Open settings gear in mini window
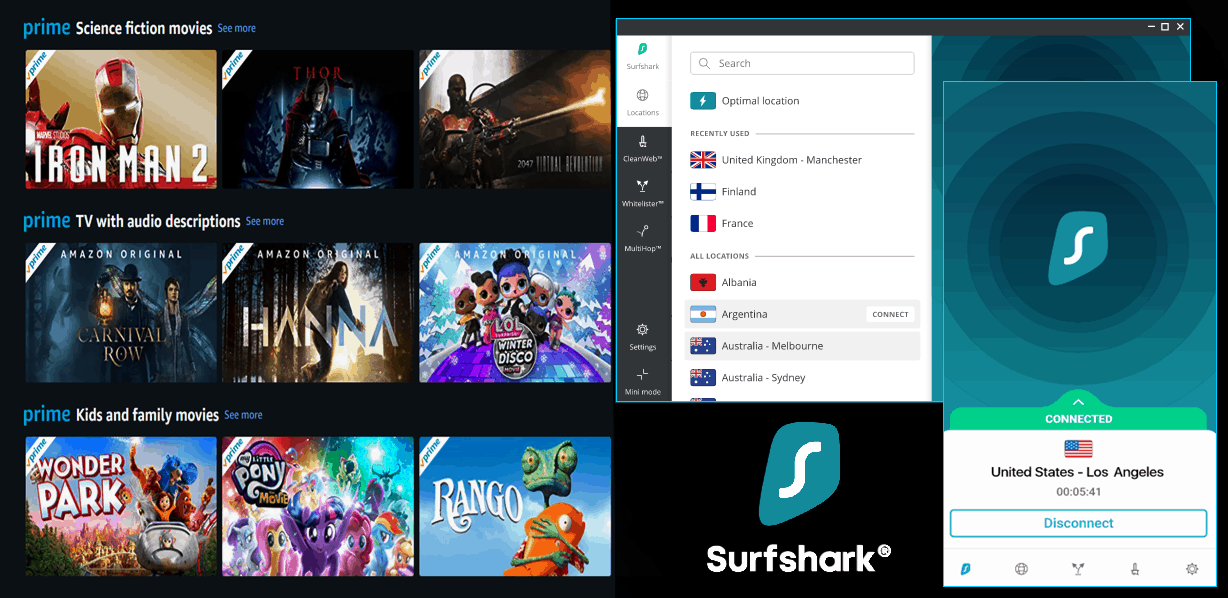Screen dimensions: 1228x598 pyautogui.click(x=1192, y=569)
